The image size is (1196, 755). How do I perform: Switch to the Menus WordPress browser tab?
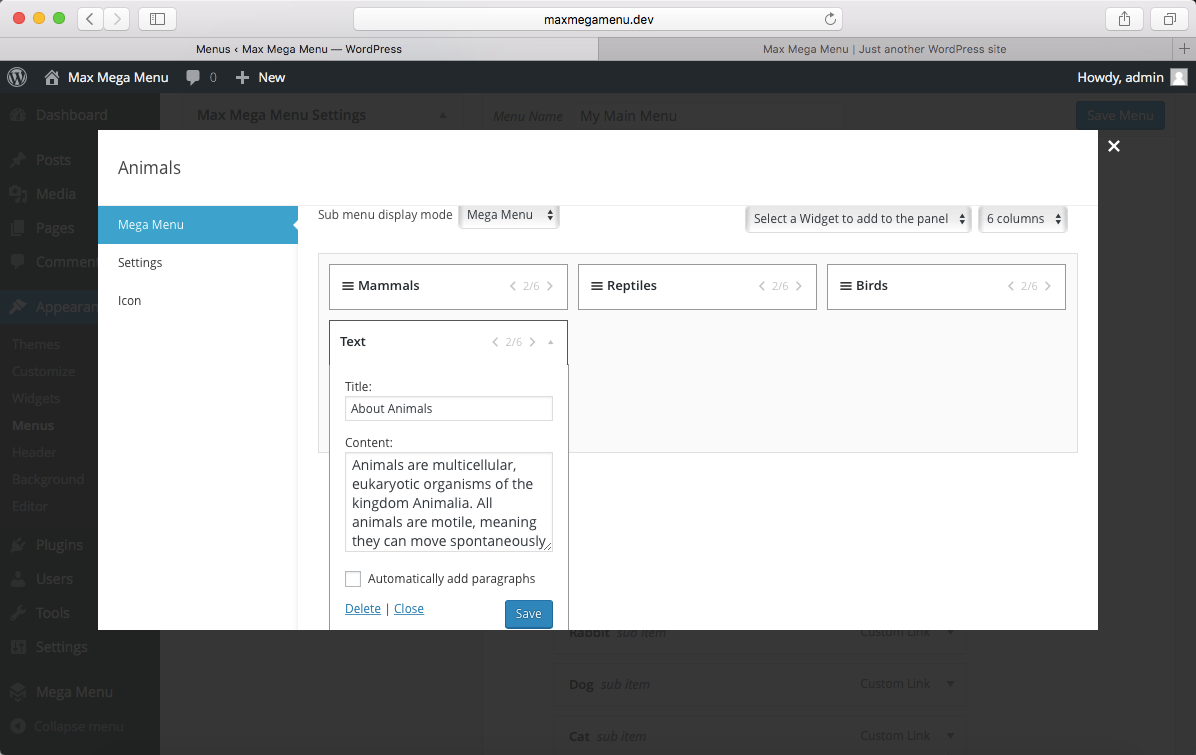tap(299, 49)
